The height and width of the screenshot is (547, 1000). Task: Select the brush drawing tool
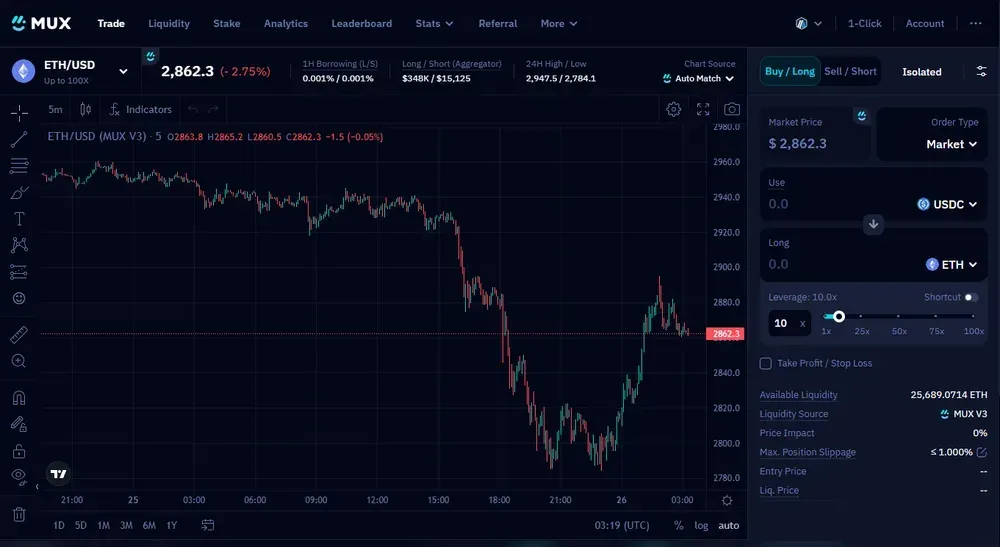coord(19,193)
